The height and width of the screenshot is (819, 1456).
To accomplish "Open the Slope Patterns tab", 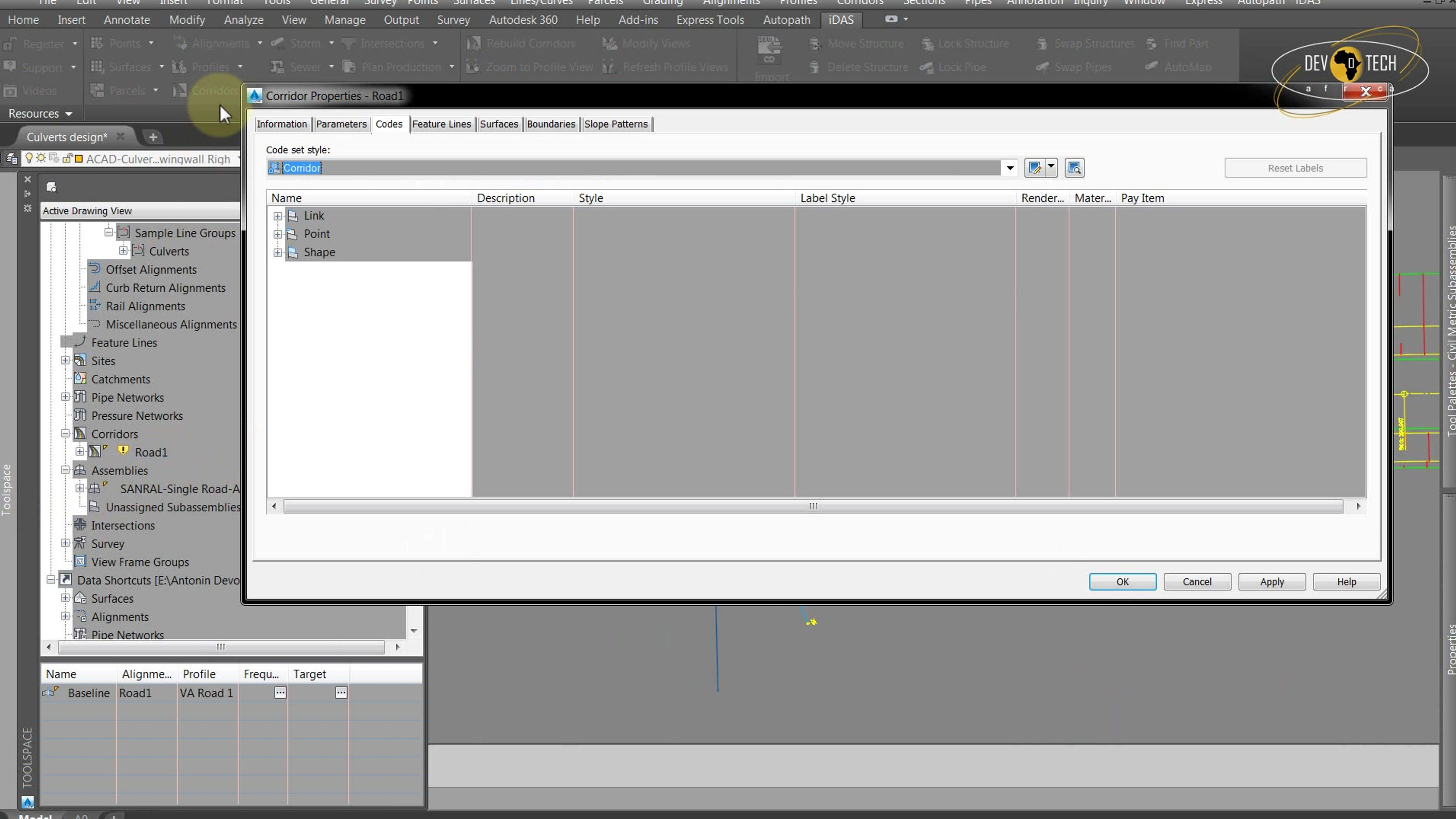I will [x=616, y=124].
